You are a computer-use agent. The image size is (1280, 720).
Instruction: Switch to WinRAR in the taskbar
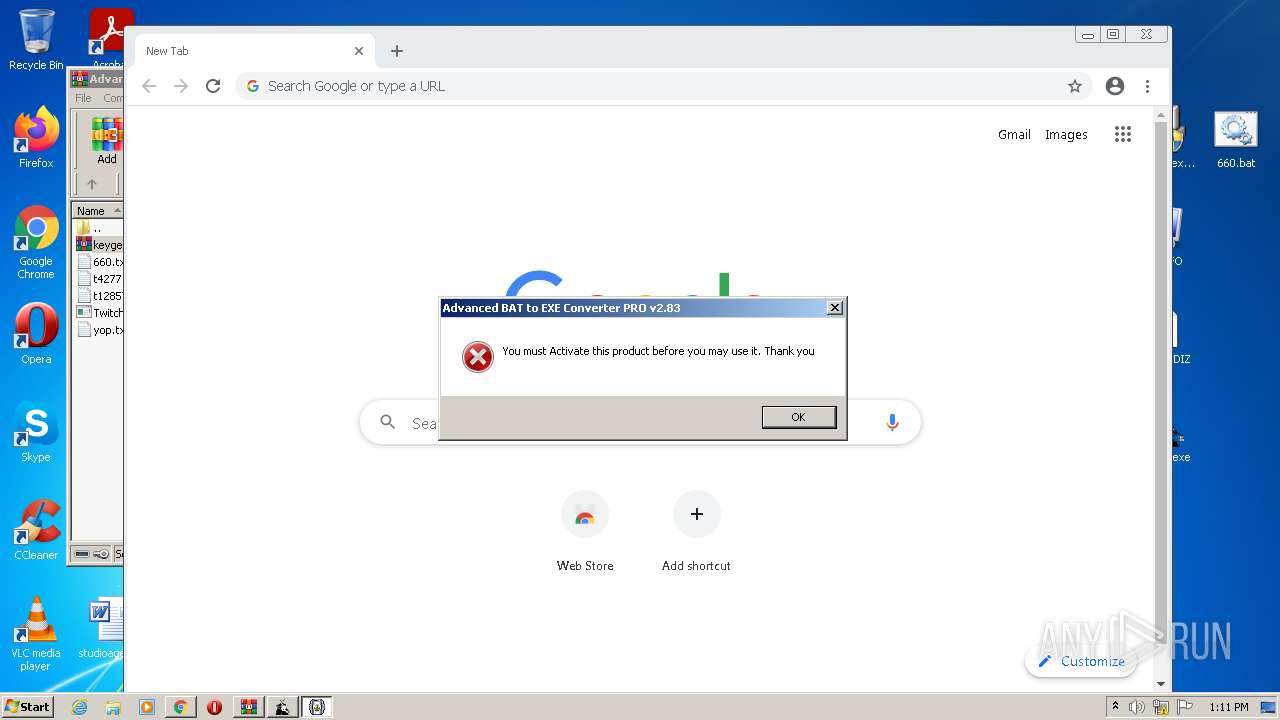click(248, 707)
